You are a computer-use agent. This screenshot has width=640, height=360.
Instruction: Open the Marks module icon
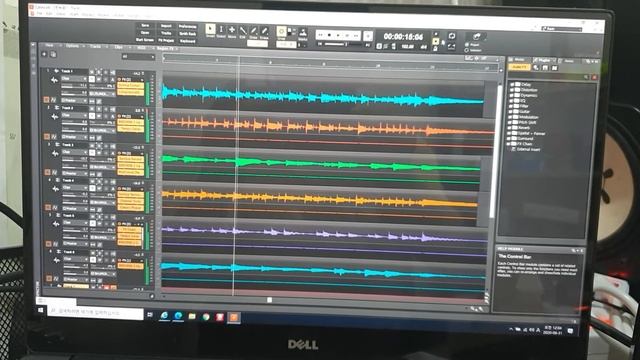tap(303, 33)
